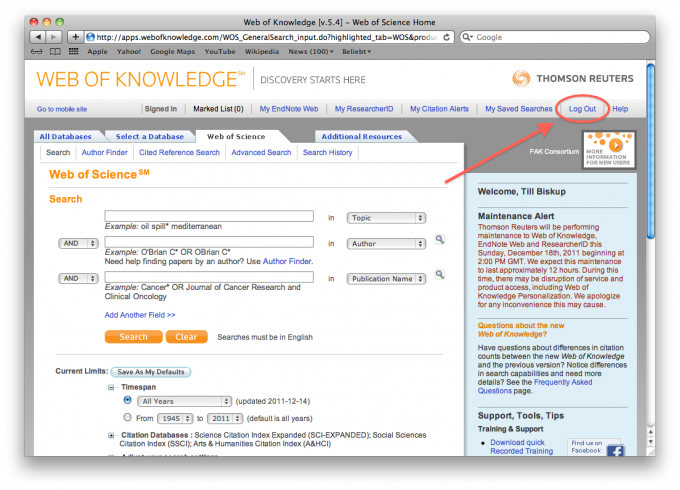Open the Reading List glasses icon

(36, 52)
